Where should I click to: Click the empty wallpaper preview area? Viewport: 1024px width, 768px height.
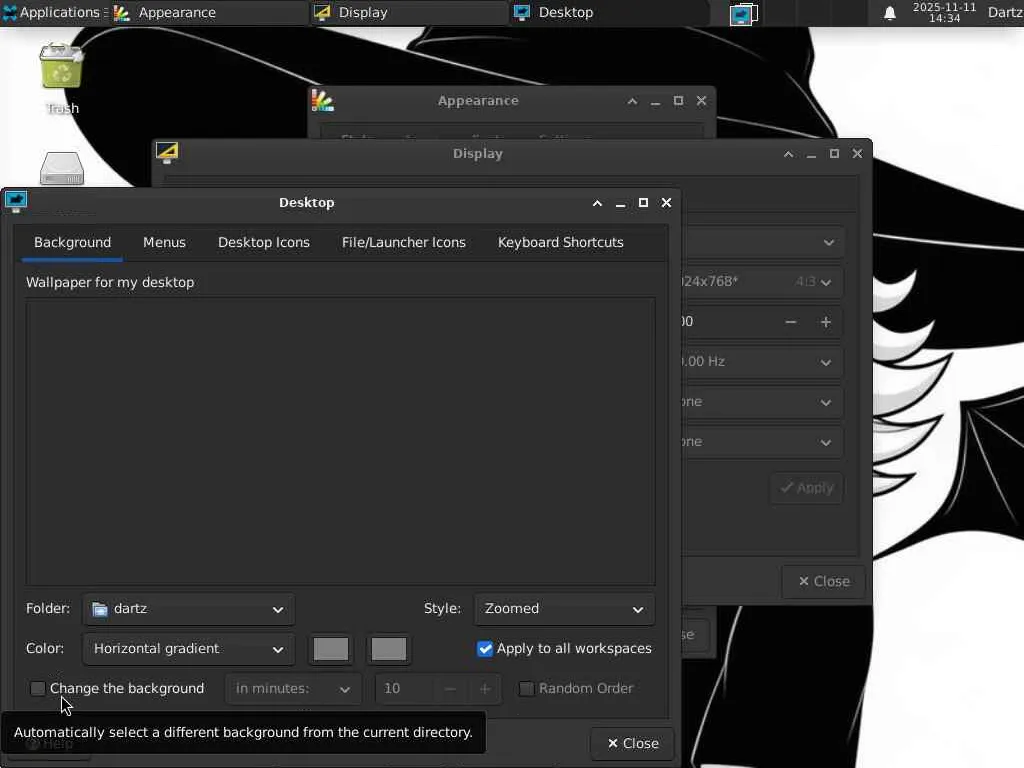pos(340,441)
